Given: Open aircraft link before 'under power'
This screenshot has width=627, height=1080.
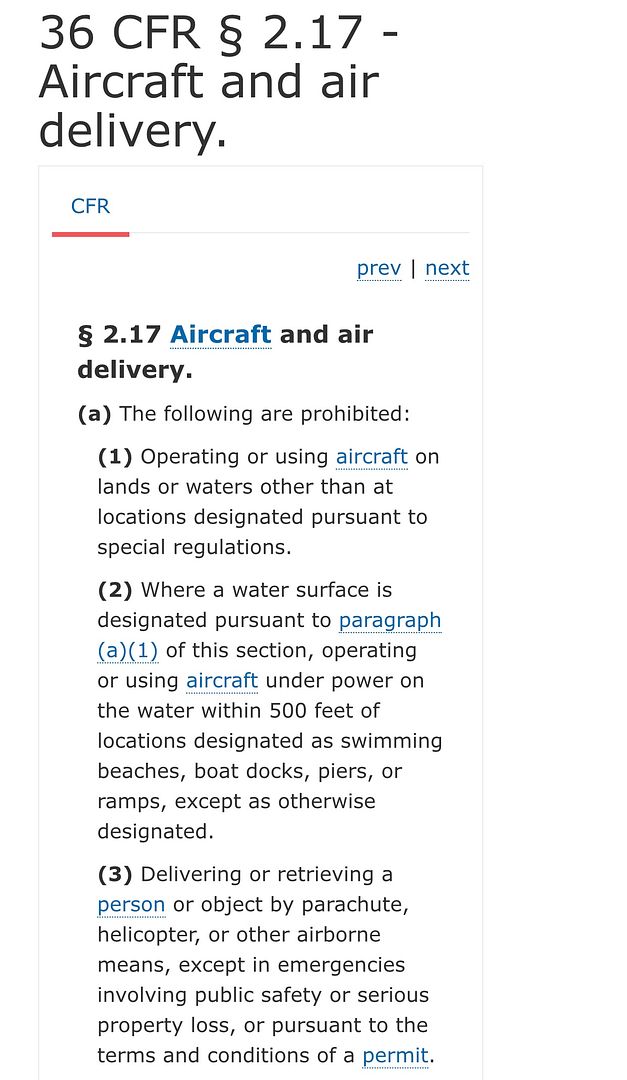Looking at the screenshot, I should tap(222, 681).
